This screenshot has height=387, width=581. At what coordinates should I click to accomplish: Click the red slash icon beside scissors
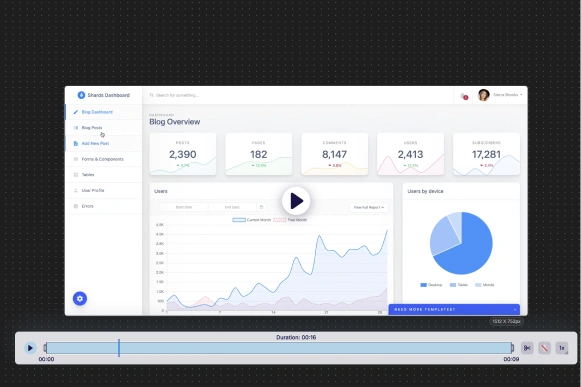tap(544, 348)
